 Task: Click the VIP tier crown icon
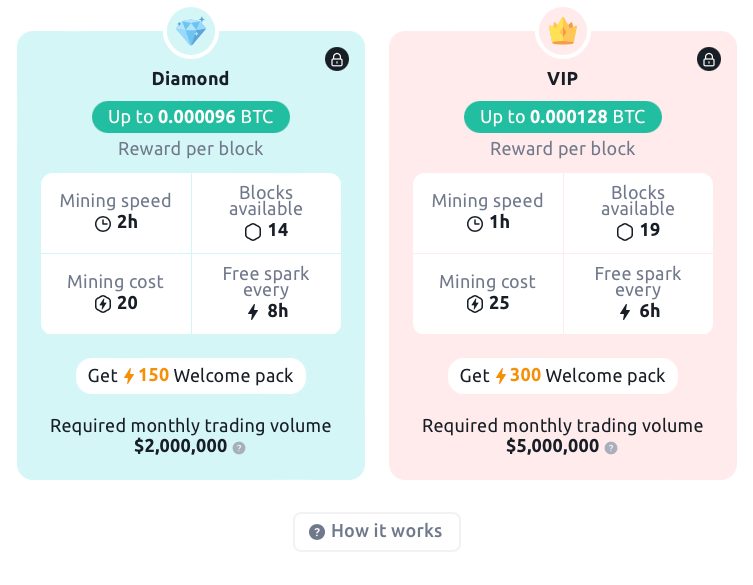563,32
